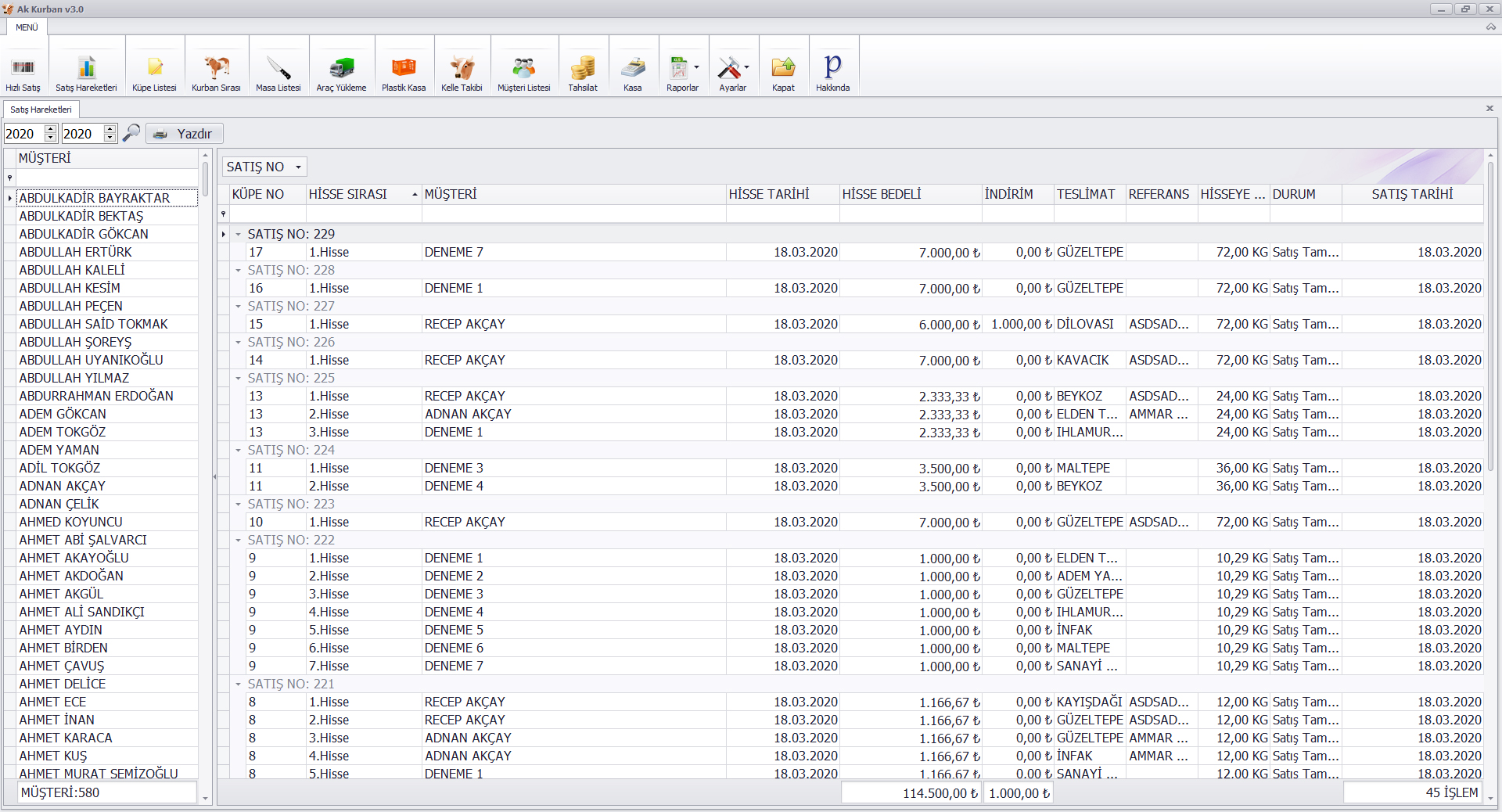Select customer ADNAN AKÇAY in the list
The height and width of the screenshot is (812, 1502).
(x=63, y=486)
